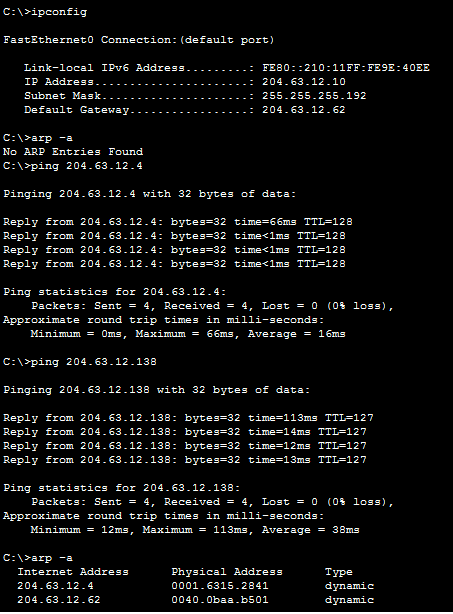Viewport: 453px width, 614px height.
Task: Click 'Pinging 204.63.12.138 with 32 bytes' line
Action: click(157, 390)
